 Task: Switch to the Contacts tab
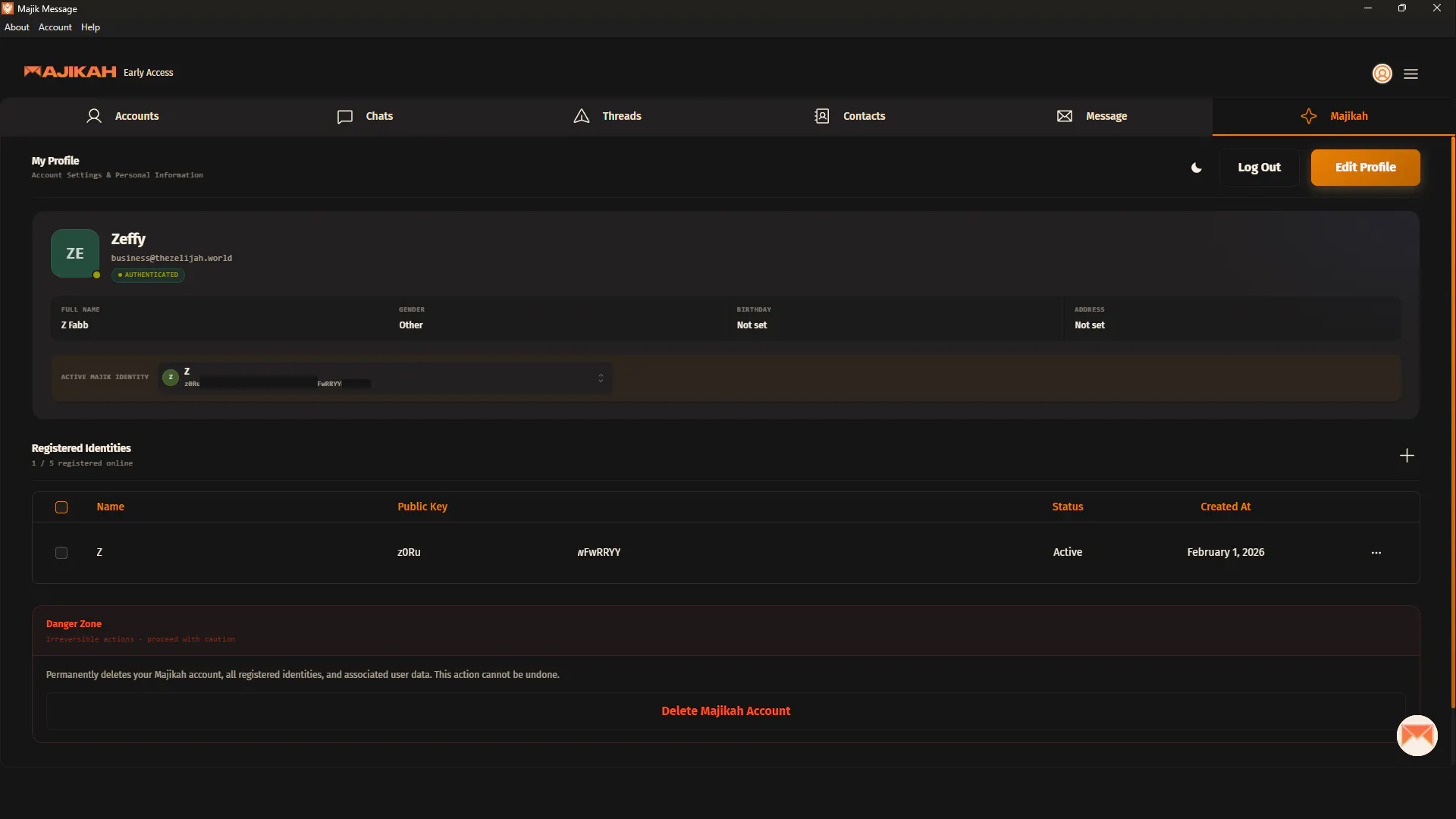pos(849,116)
